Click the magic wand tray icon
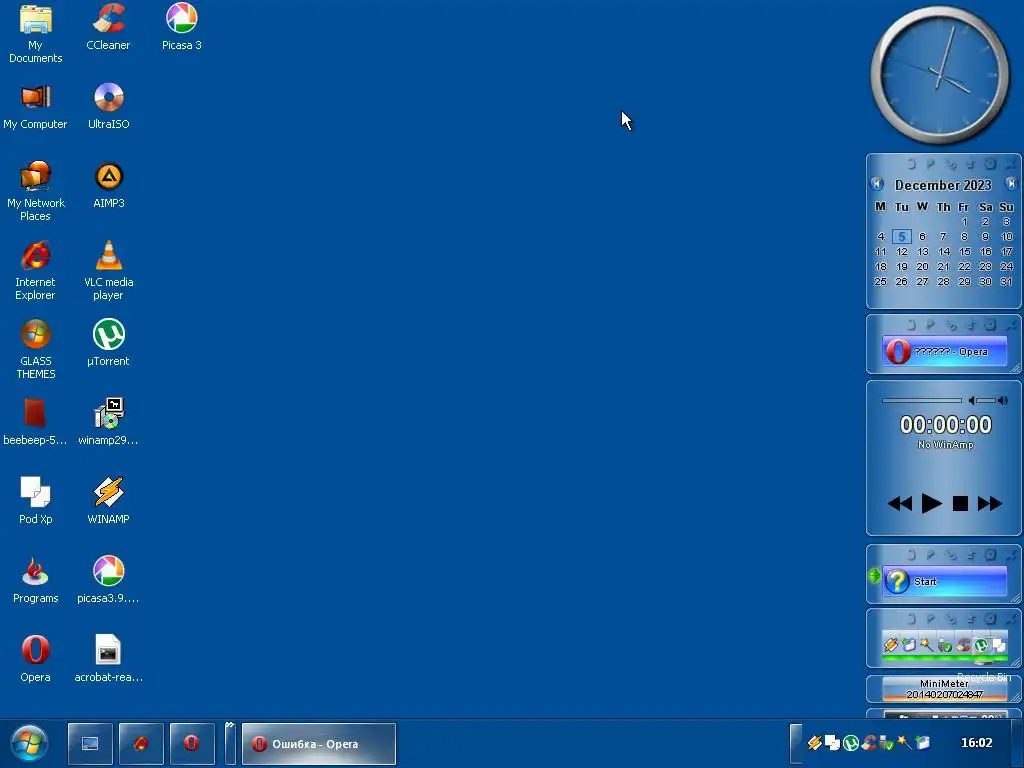 (904, 743)
